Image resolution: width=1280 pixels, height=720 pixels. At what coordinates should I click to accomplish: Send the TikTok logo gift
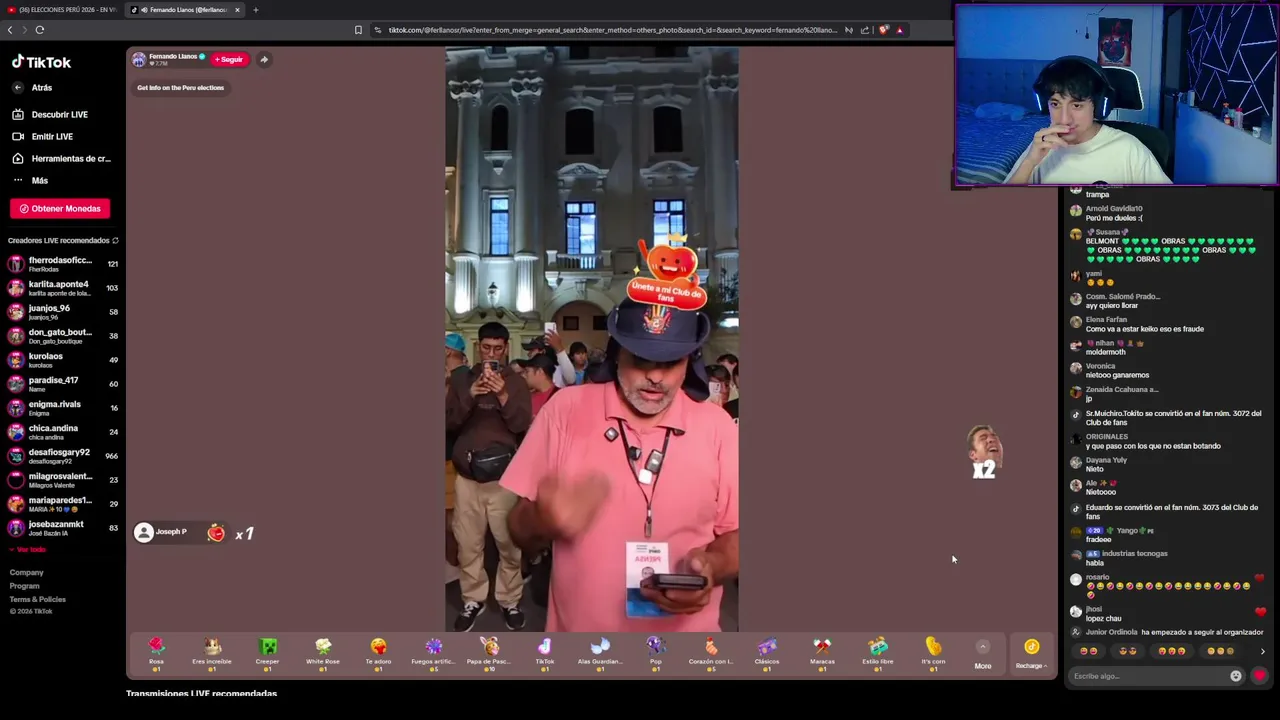[544, 653]
